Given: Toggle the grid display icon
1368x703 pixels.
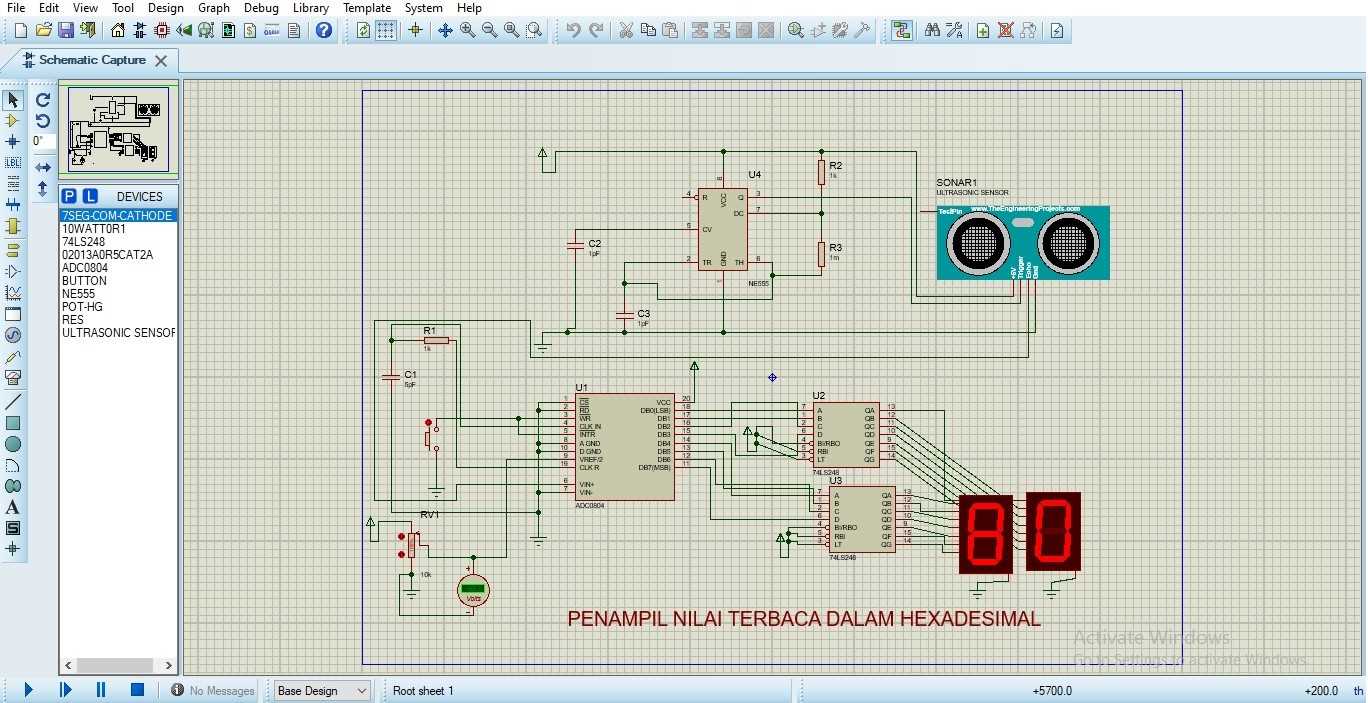Looking at the screenshot, I should click(386, 30).
